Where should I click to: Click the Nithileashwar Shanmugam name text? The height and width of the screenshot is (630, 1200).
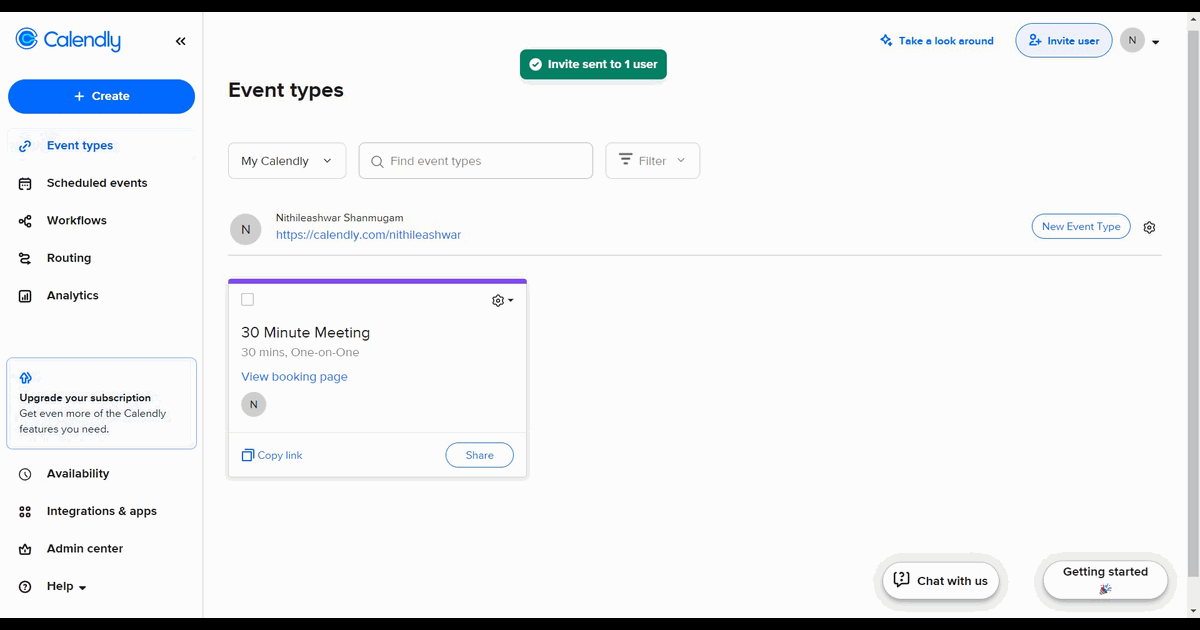pyautogui.click(x=340, y=217)
